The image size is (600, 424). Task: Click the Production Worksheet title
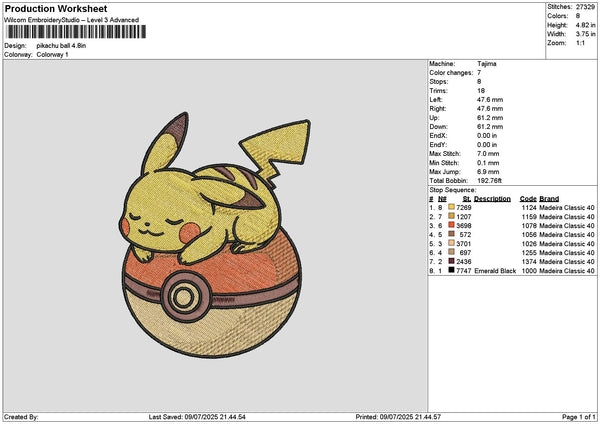(x=56, y=8)
